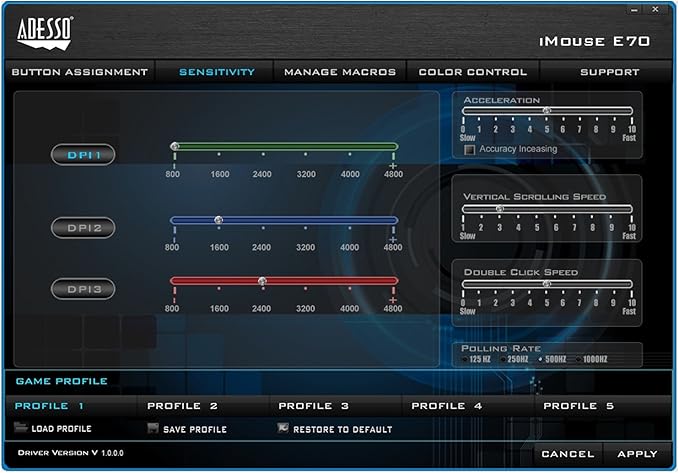The height and width of the screenshot is (473, 679).
Task: Enable the Accuracy Inceasing checkbox
Action: tap(469, 150)
